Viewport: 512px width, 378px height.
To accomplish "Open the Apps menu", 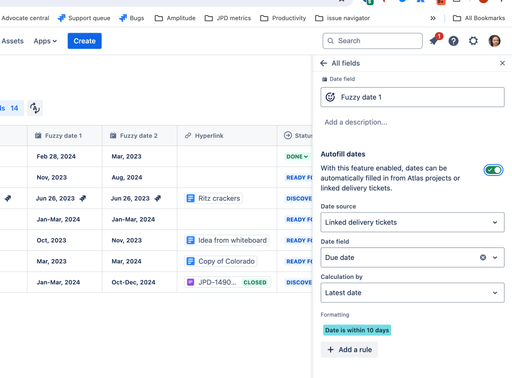I will (x=45, y=41).
